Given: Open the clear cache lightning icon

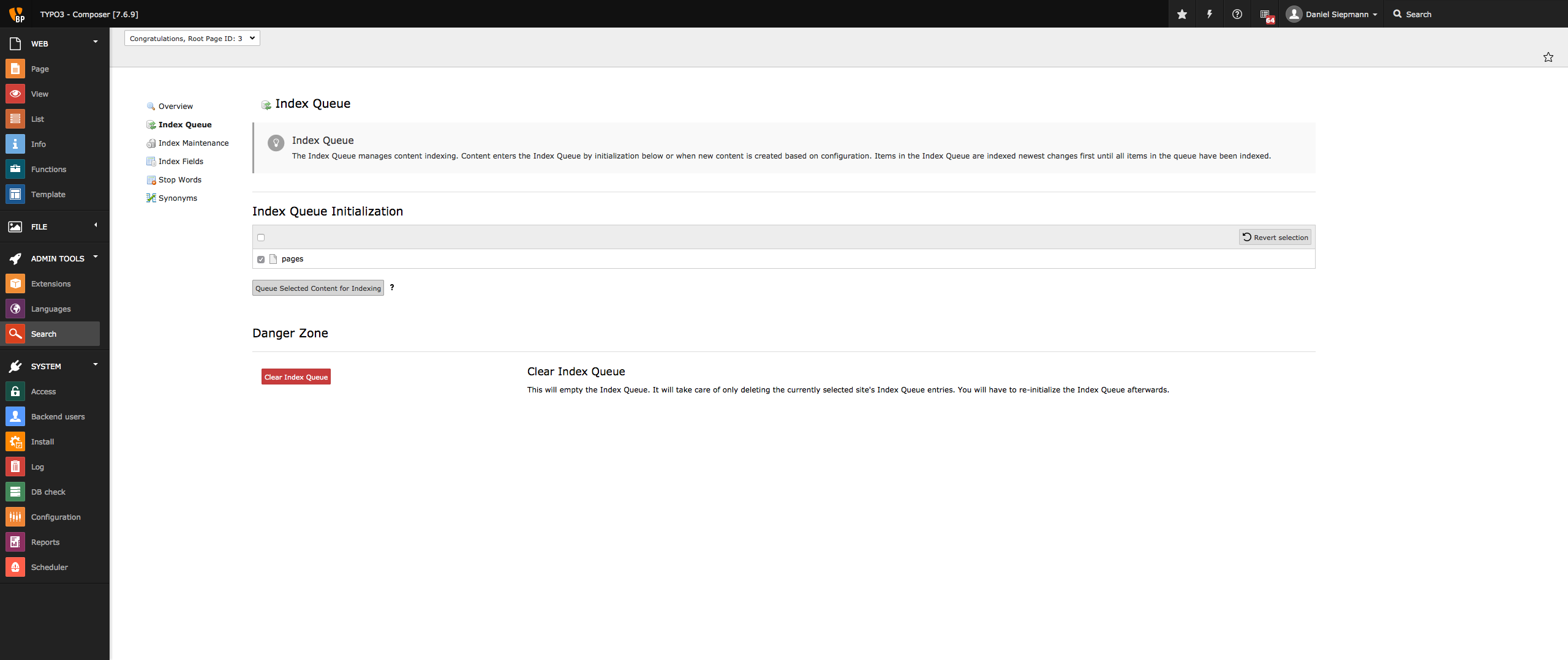Looking at the screenshot, I should click(1209, 14).
